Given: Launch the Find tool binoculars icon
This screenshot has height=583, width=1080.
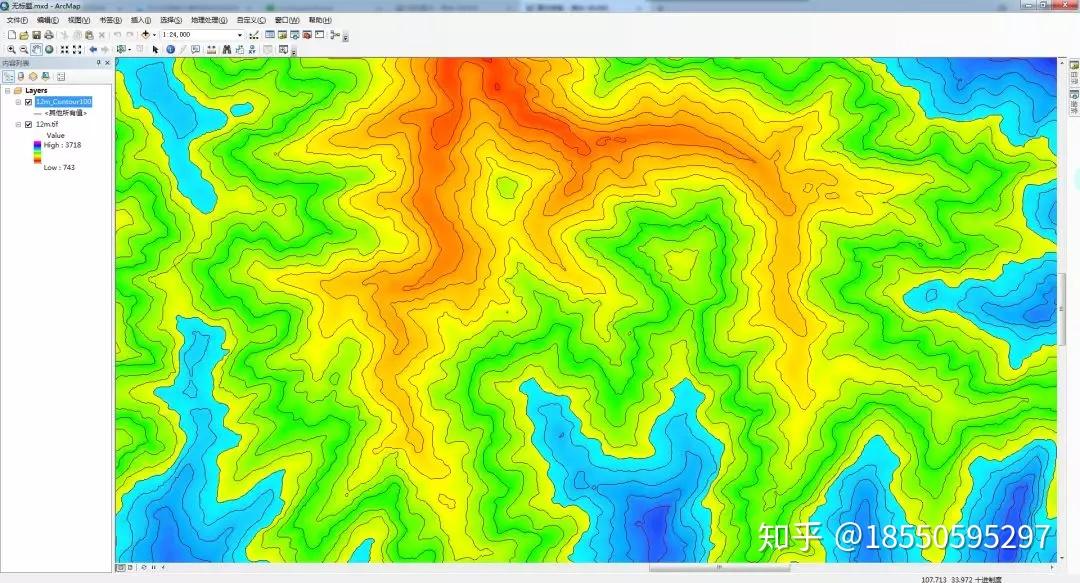Looking at the screenshot, I should point(227,48).
